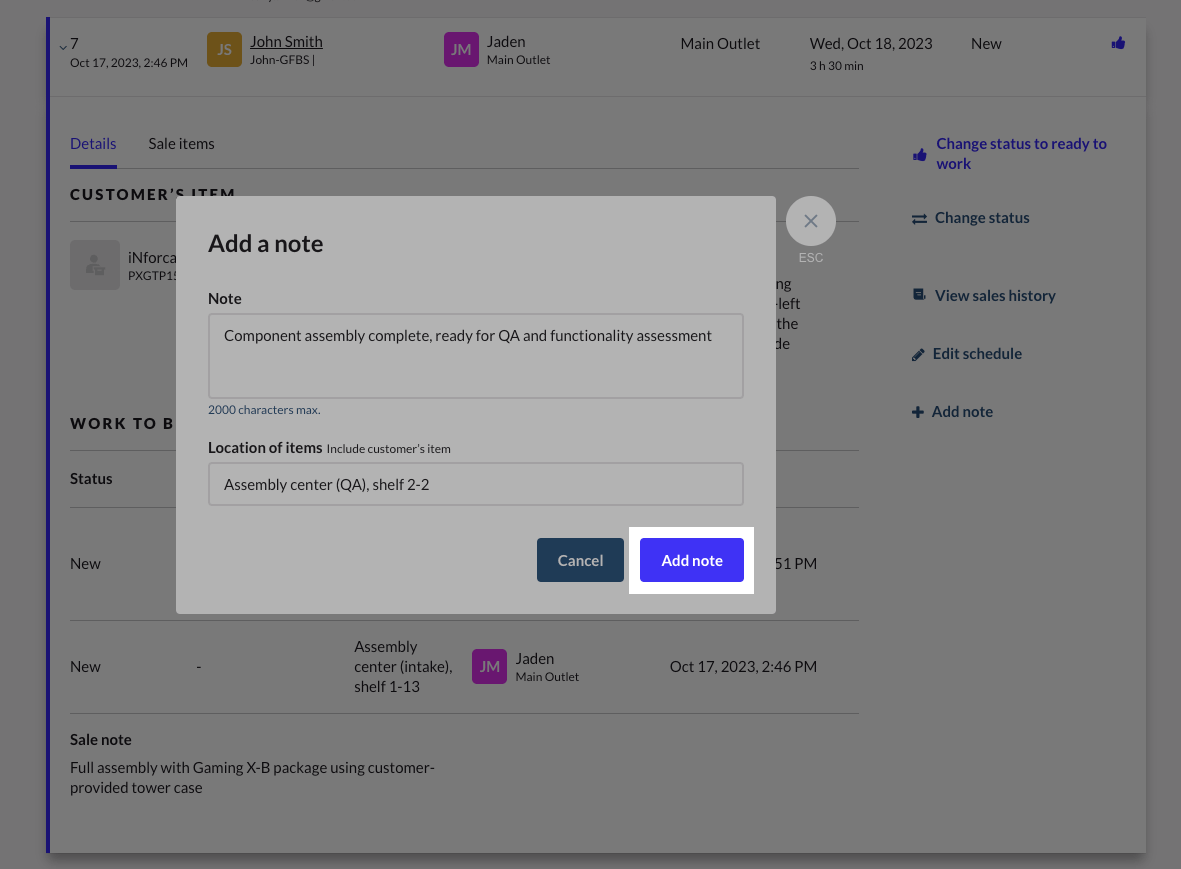The height and width of the screenshot is (869, 1181).
Task: Open John Smith customer link
Action: point(286,42)
